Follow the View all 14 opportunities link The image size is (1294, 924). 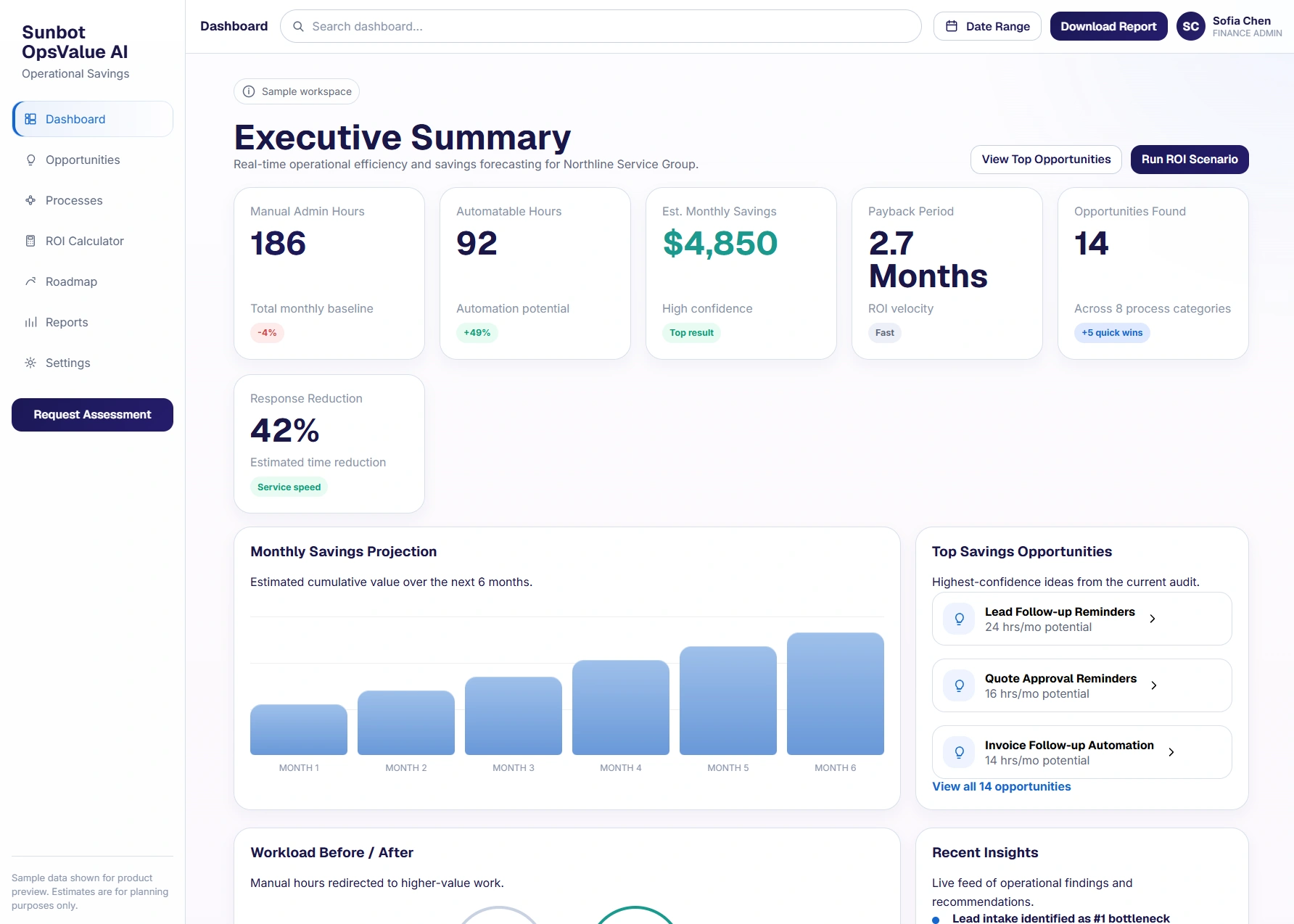[1001, 786]
